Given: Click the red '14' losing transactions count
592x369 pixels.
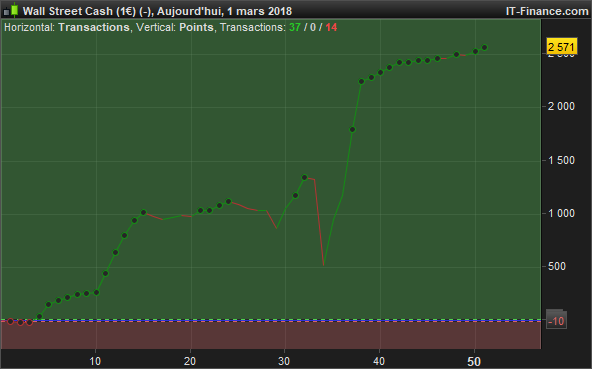Looking at the screenshot, I should click(x=331, y=27).
